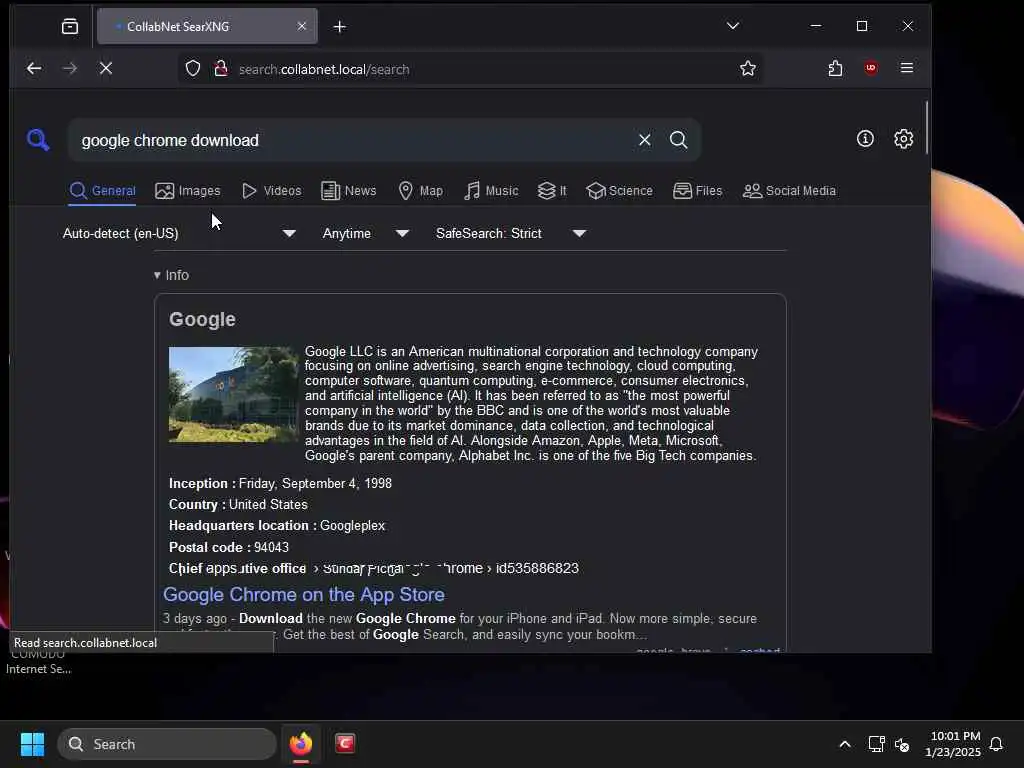1024x768 pixels.
Task: Switch to the Music category
Action: [x=491, y=191]
